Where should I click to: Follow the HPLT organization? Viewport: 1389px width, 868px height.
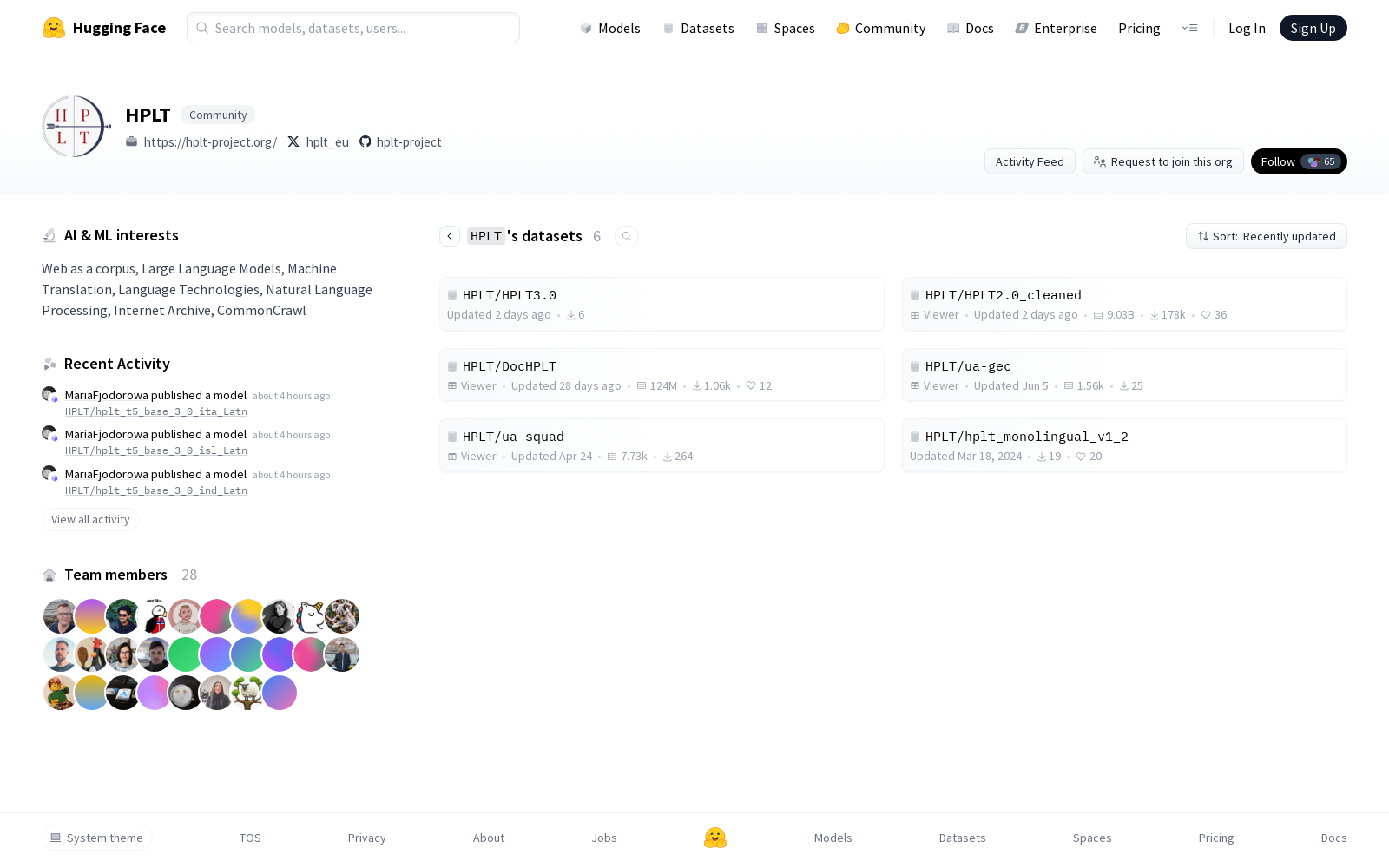pyautogui.click(x=1299, y=161)
